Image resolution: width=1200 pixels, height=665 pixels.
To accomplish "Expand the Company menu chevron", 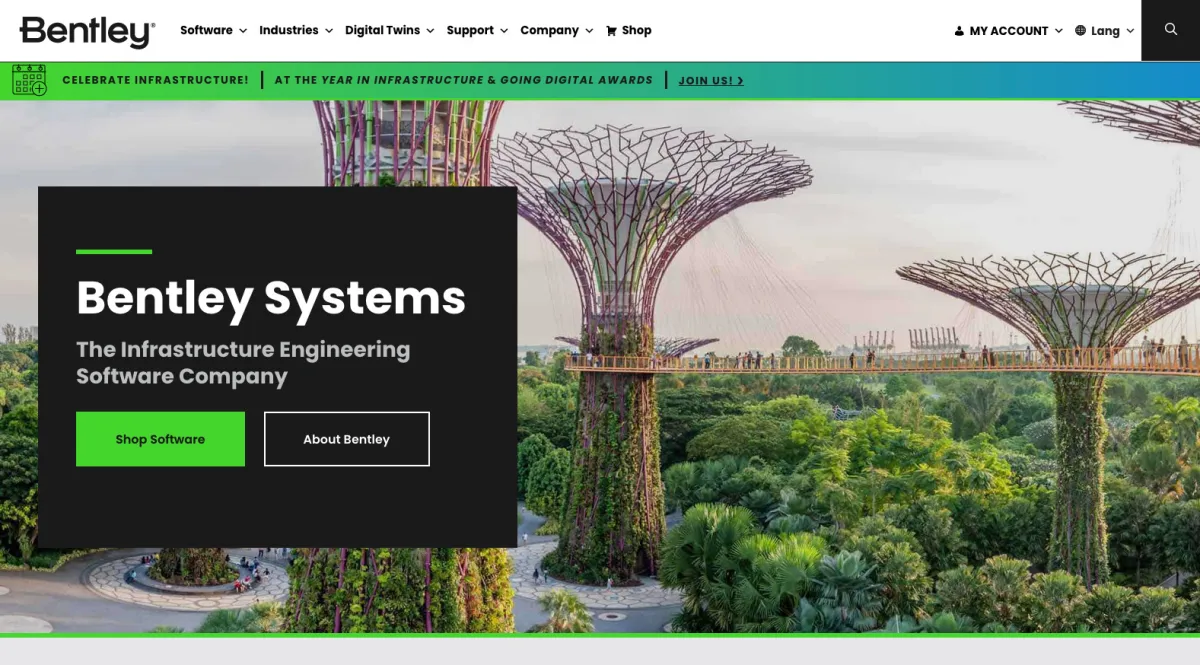I will [589, 31].
